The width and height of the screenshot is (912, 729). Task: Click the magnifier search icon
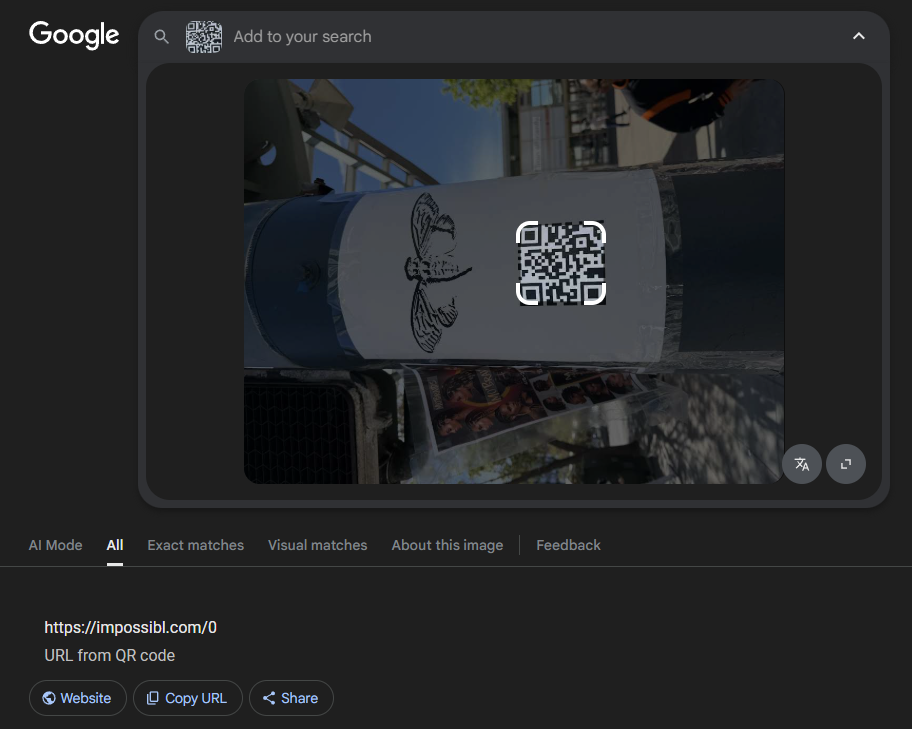coord(161,37)
